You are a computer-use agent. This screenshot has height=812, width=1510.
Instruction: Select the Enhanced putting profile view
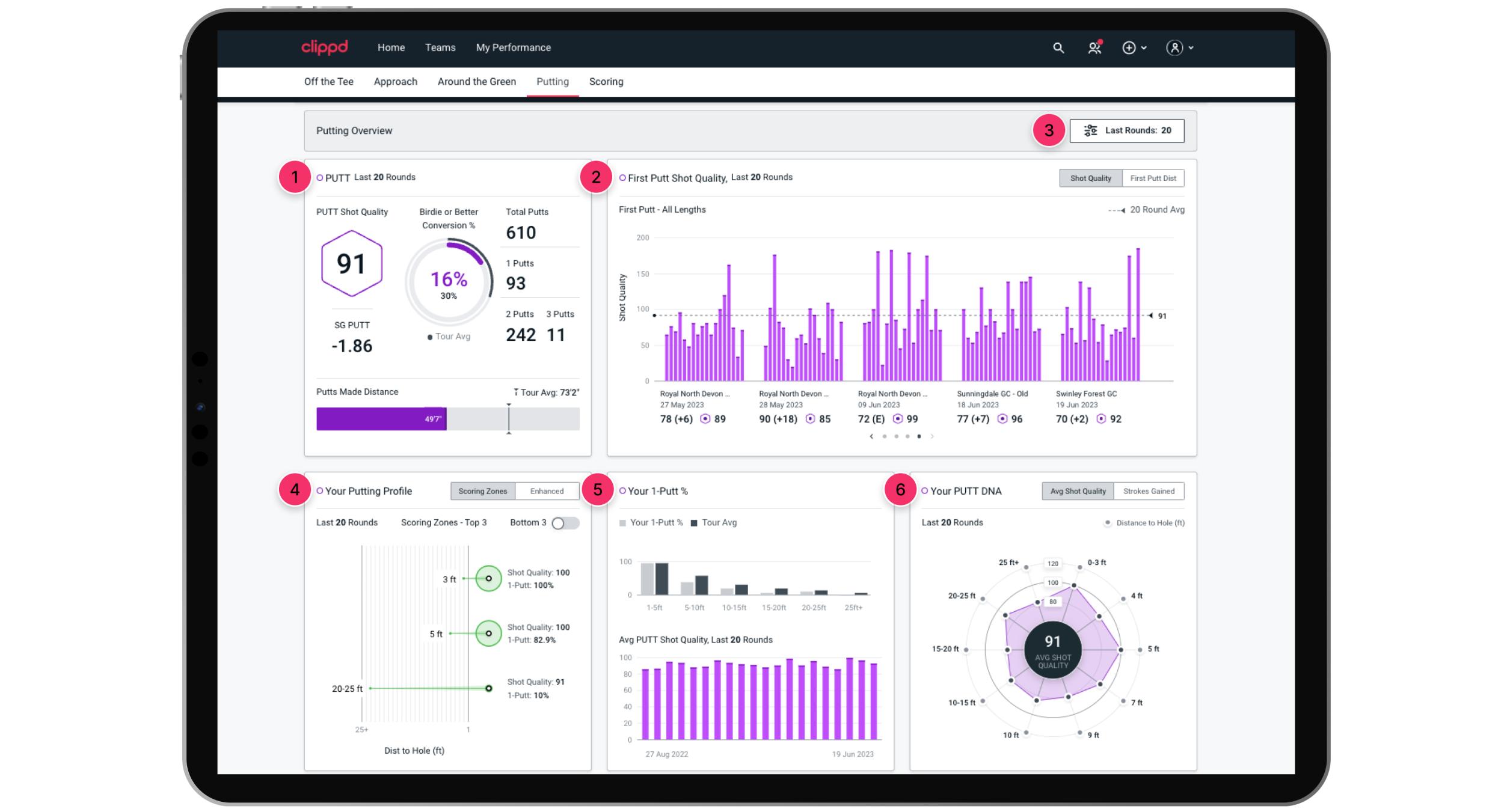coord(547,491)
